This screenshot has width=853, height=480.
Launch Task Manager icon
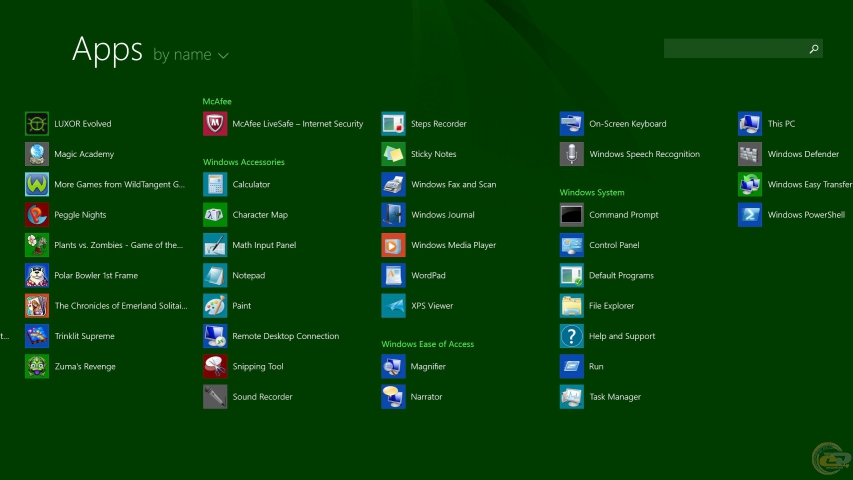[x=572, y=397]
